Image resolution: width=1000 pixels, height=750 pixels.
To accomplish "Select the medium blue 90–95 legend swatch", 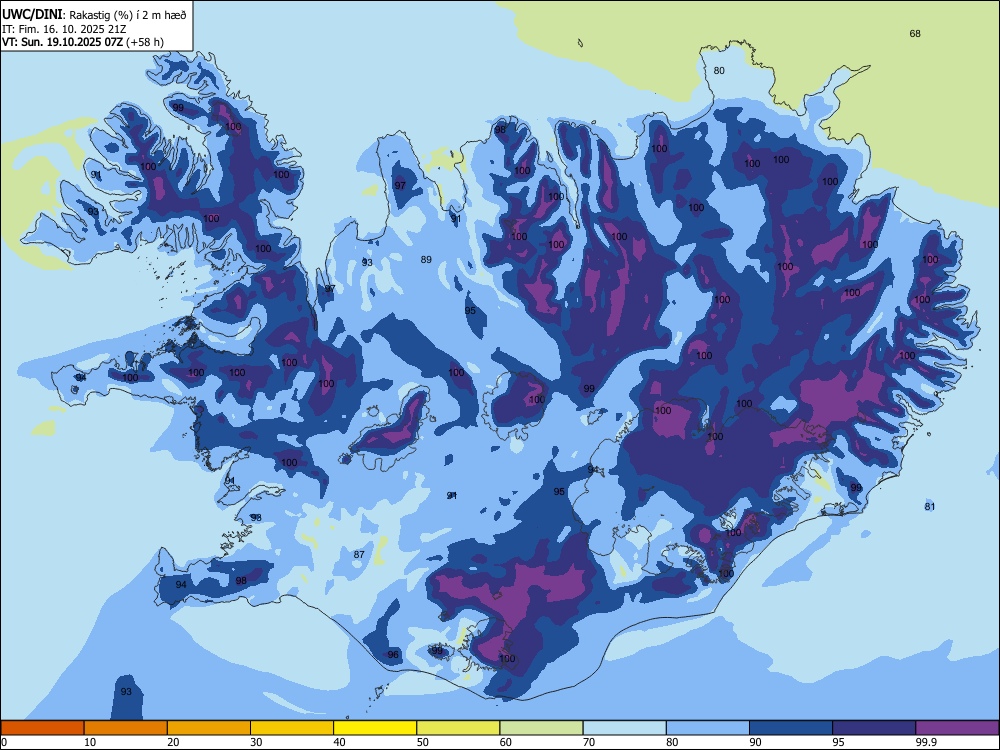I will (791, 728).
